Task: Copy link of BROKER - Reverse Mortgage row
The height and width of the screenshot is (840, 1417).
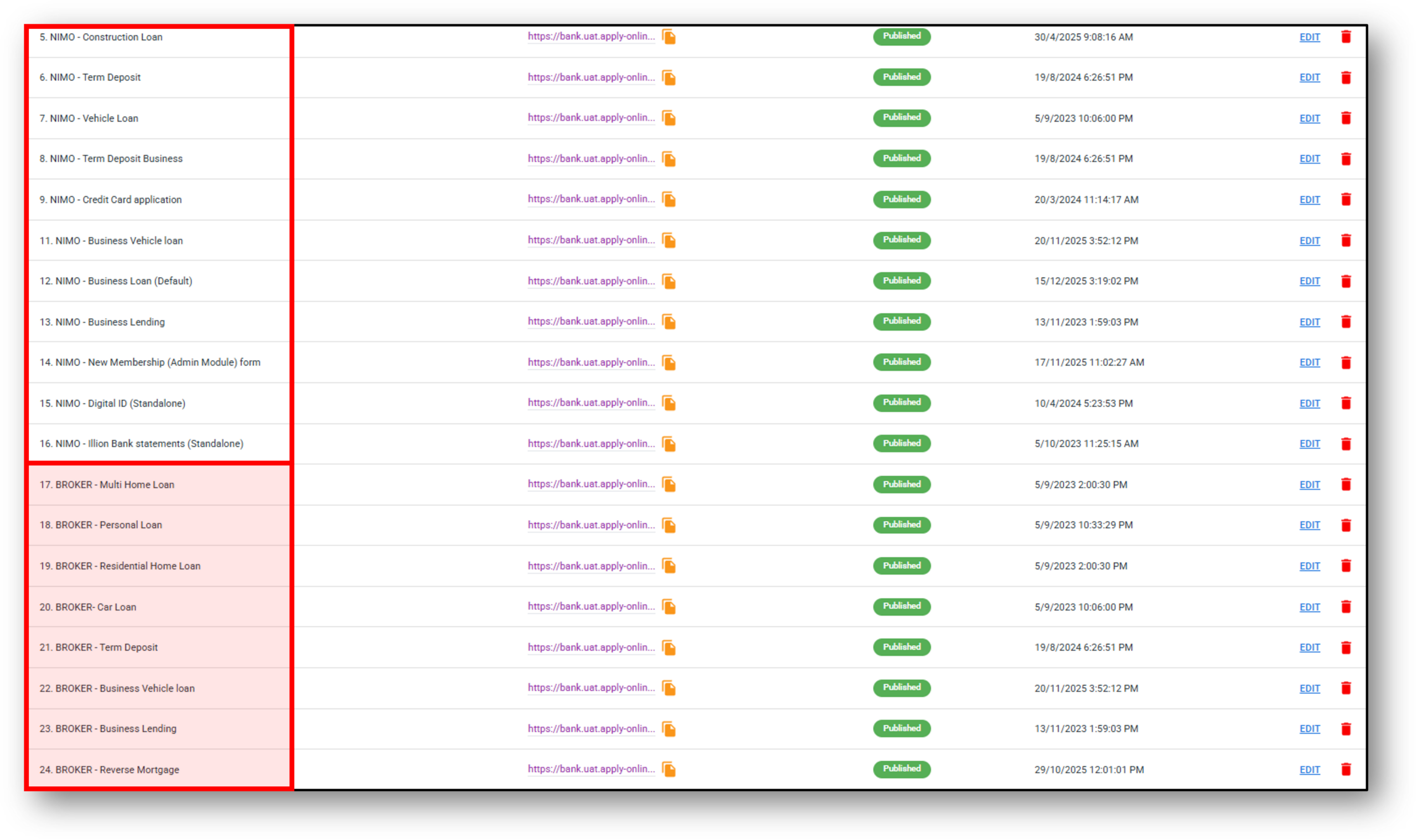Action: tap(669, 769)
